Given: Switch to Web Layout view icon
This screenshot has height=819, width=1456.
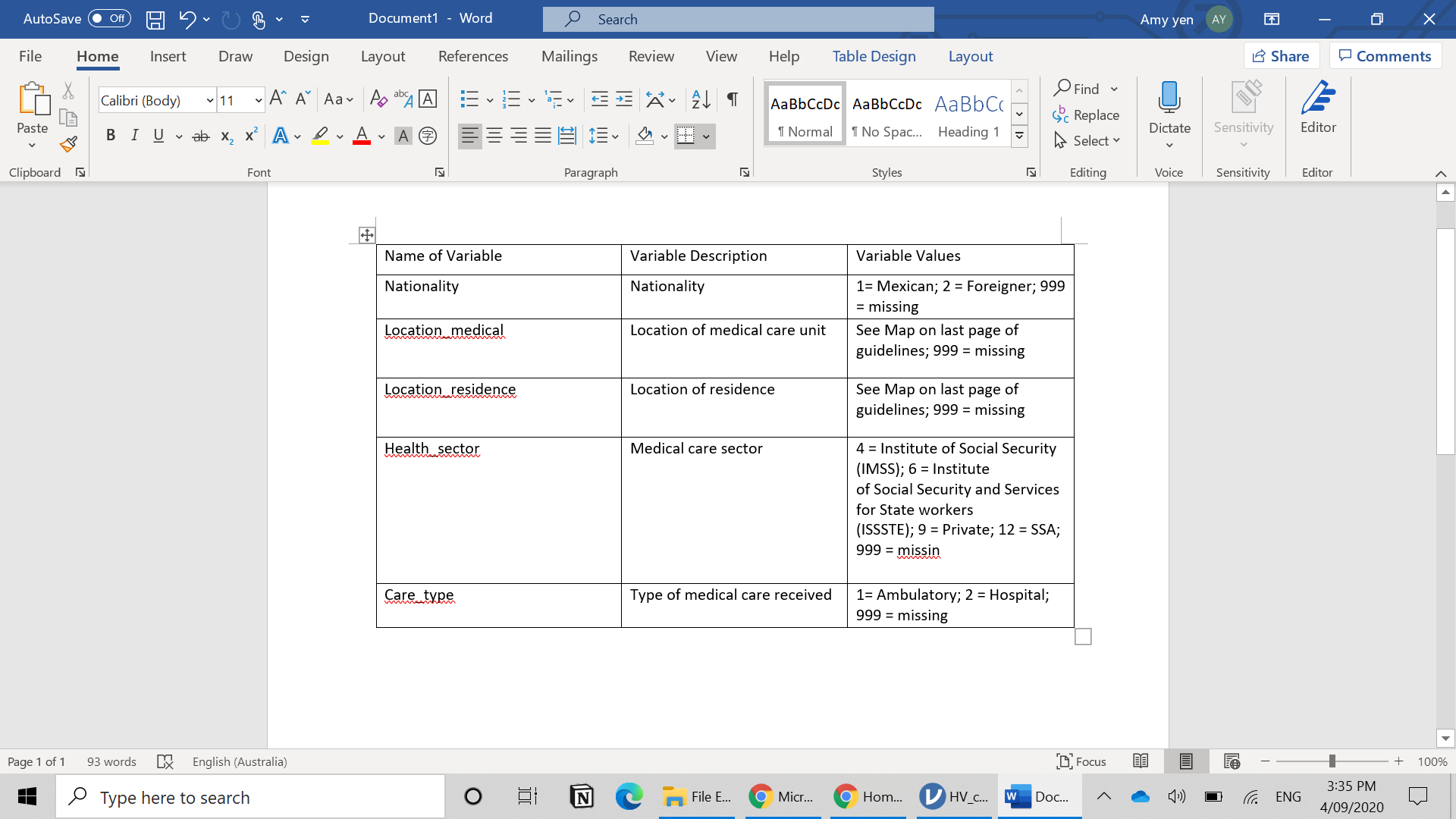Looking at the screenshot, I should pos(1232,761).
